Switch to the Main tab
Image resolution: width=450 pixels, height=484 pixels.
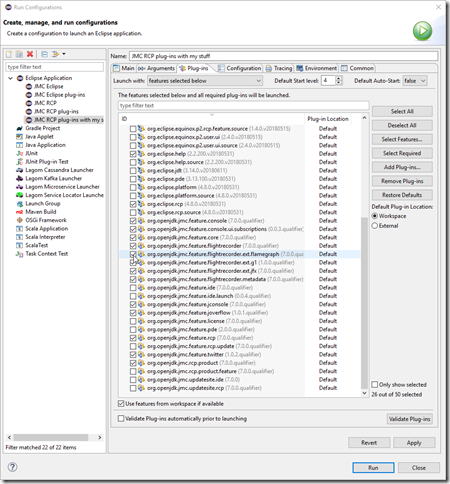pos(124,68)
